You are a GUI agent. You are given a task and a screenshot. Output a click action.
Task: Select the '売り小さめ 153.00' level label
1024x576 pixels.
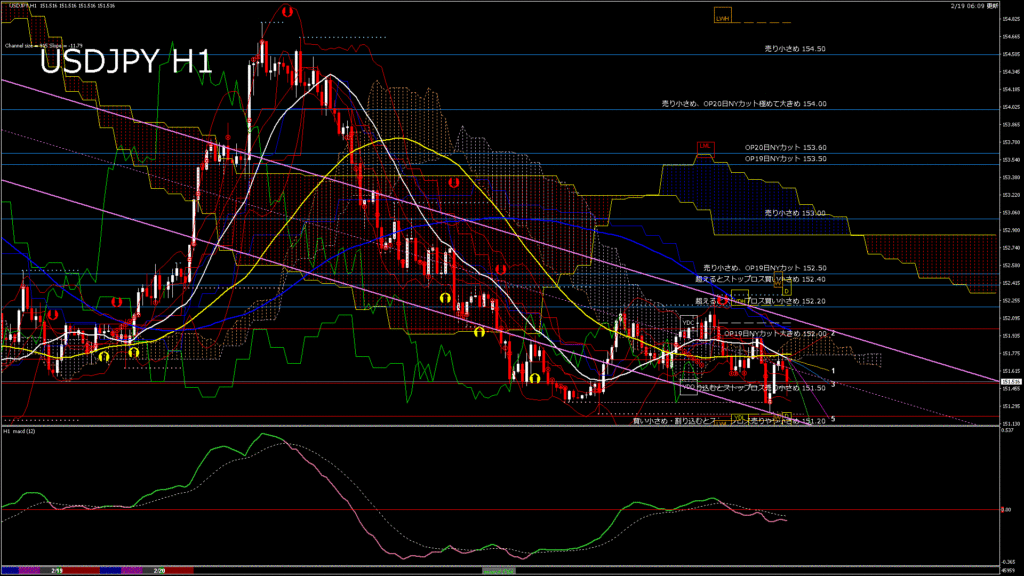click(795, 214)
